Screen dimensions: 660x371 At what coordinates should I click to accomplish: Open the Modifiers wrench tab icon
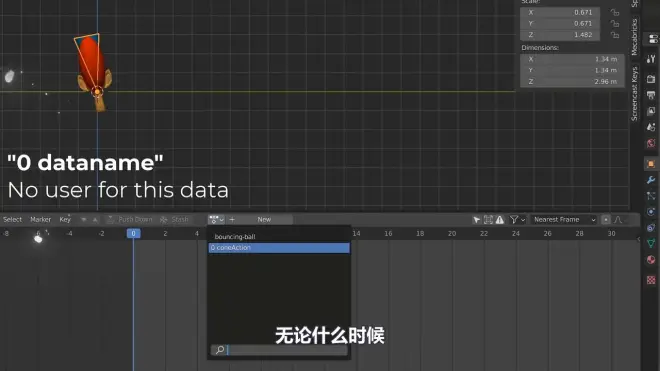coord(651,180)
